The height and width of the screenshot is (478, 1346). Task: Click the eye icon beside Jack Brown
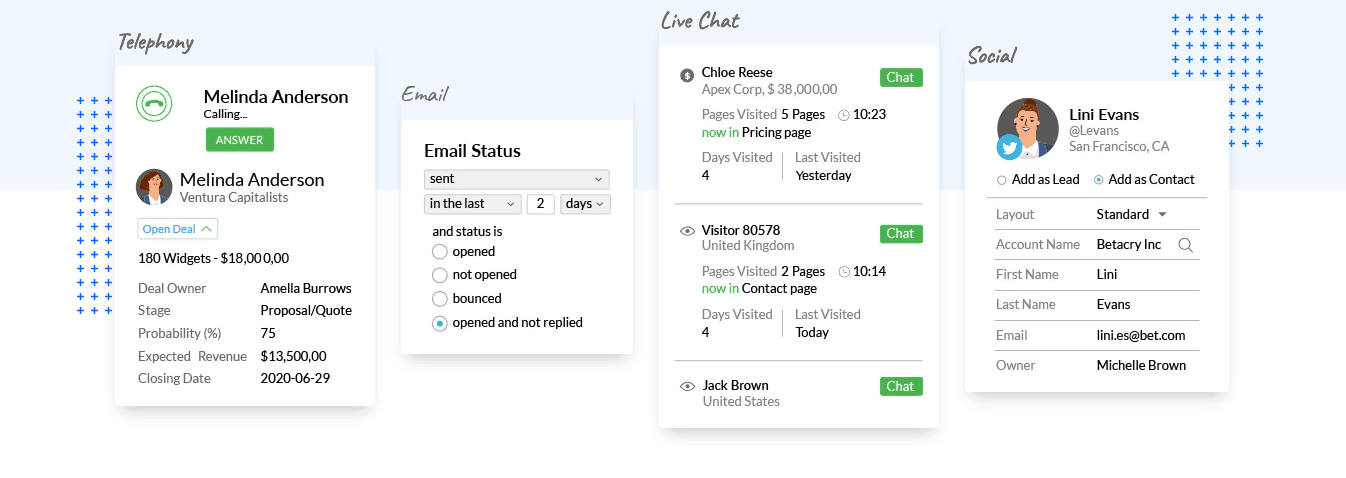[687, 386]
